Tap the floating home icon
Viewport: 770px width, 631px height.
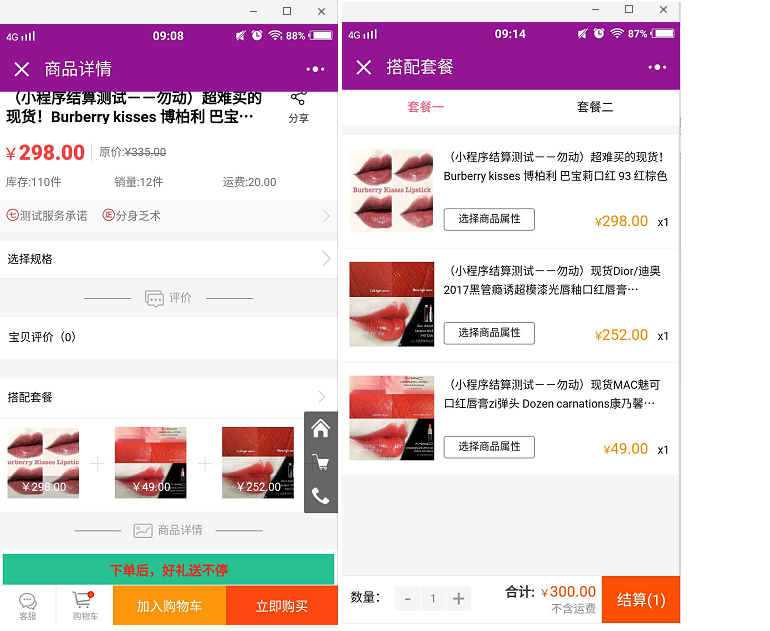(321, 428)
